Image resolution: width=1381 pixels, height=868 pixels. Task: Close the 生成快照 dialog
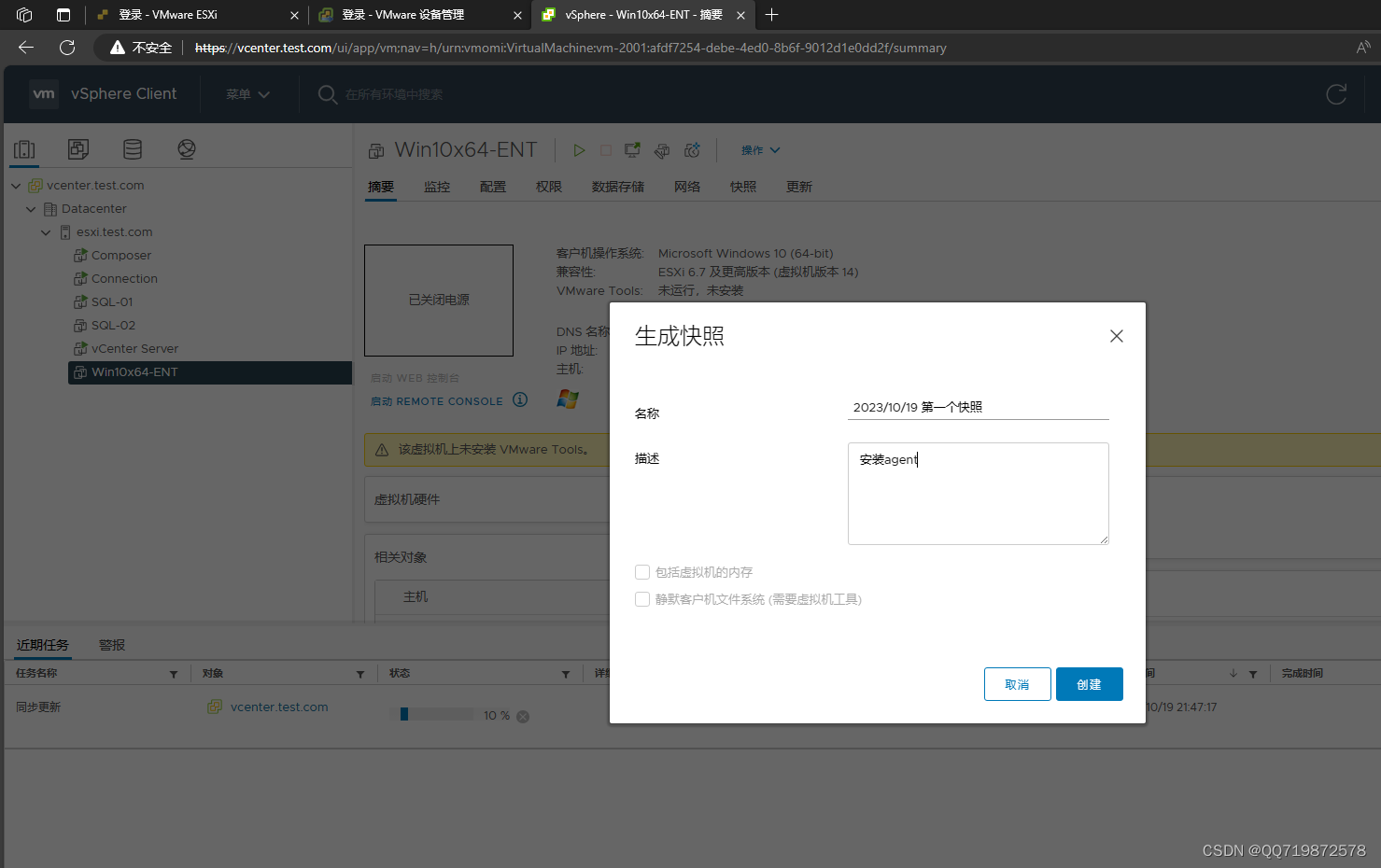tap(1117, 336)
